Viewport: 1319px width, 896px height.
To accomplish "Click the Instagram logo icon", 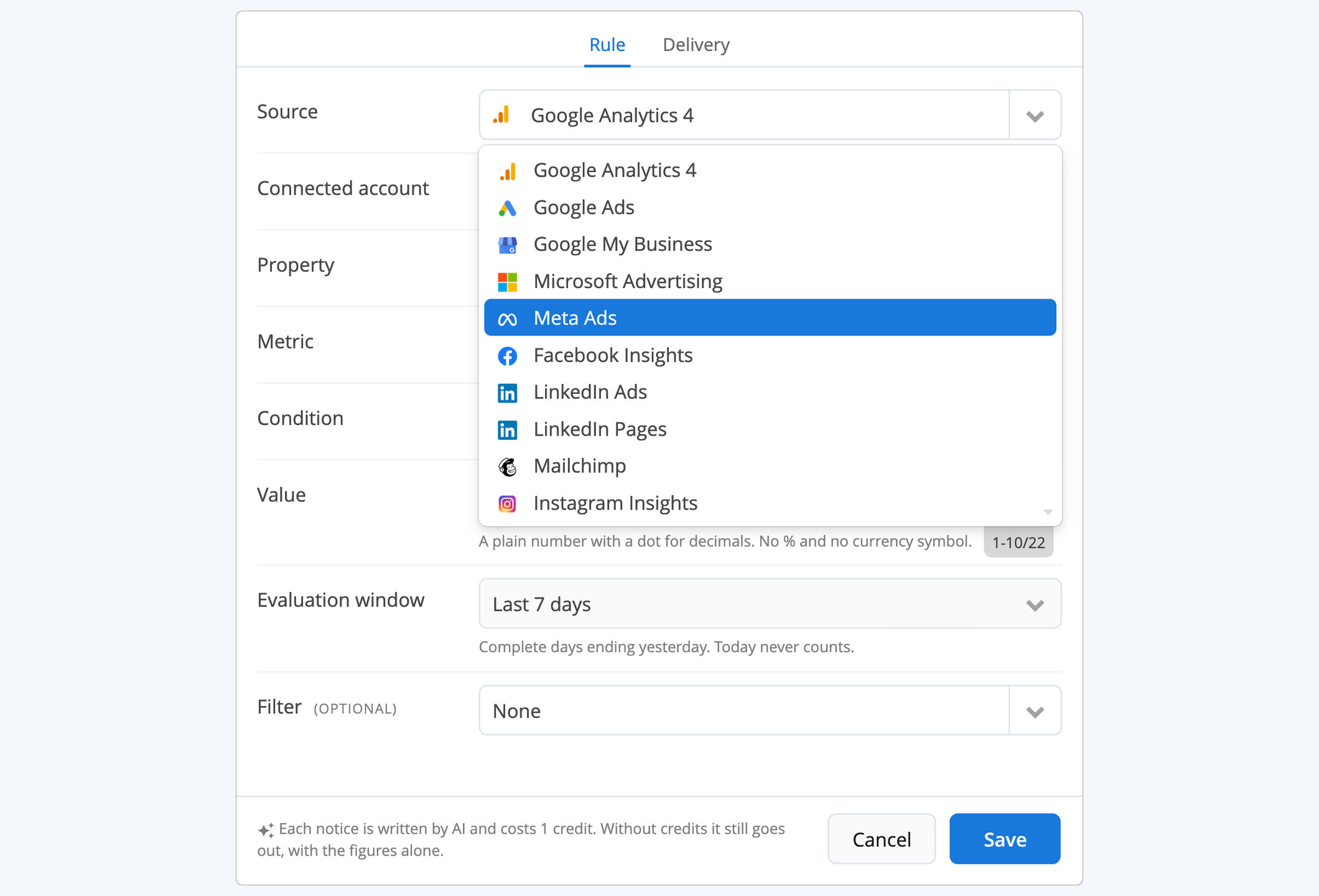I will [508, 504].
